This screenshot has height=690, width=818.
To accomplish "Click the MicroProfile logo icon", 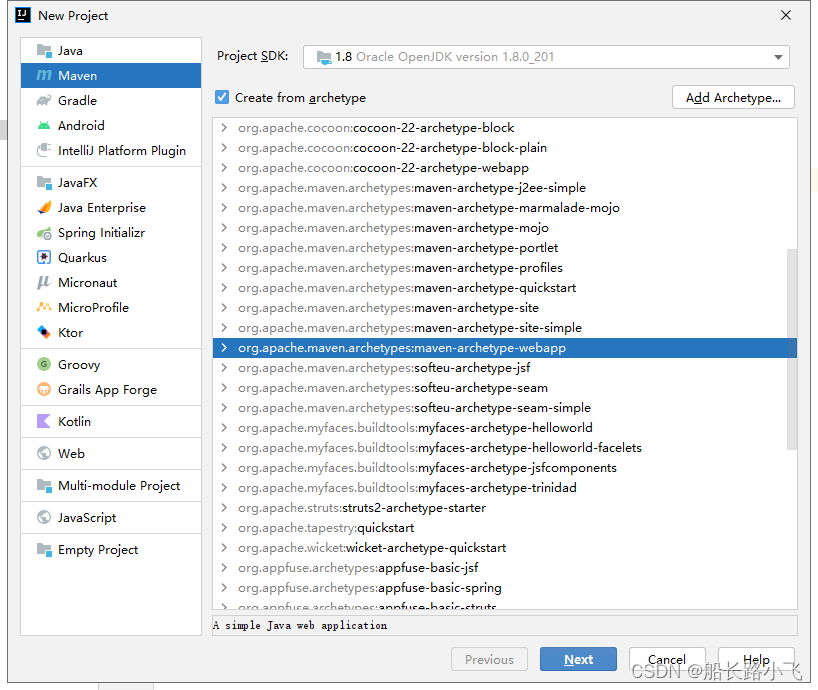I will click(44, 307).
